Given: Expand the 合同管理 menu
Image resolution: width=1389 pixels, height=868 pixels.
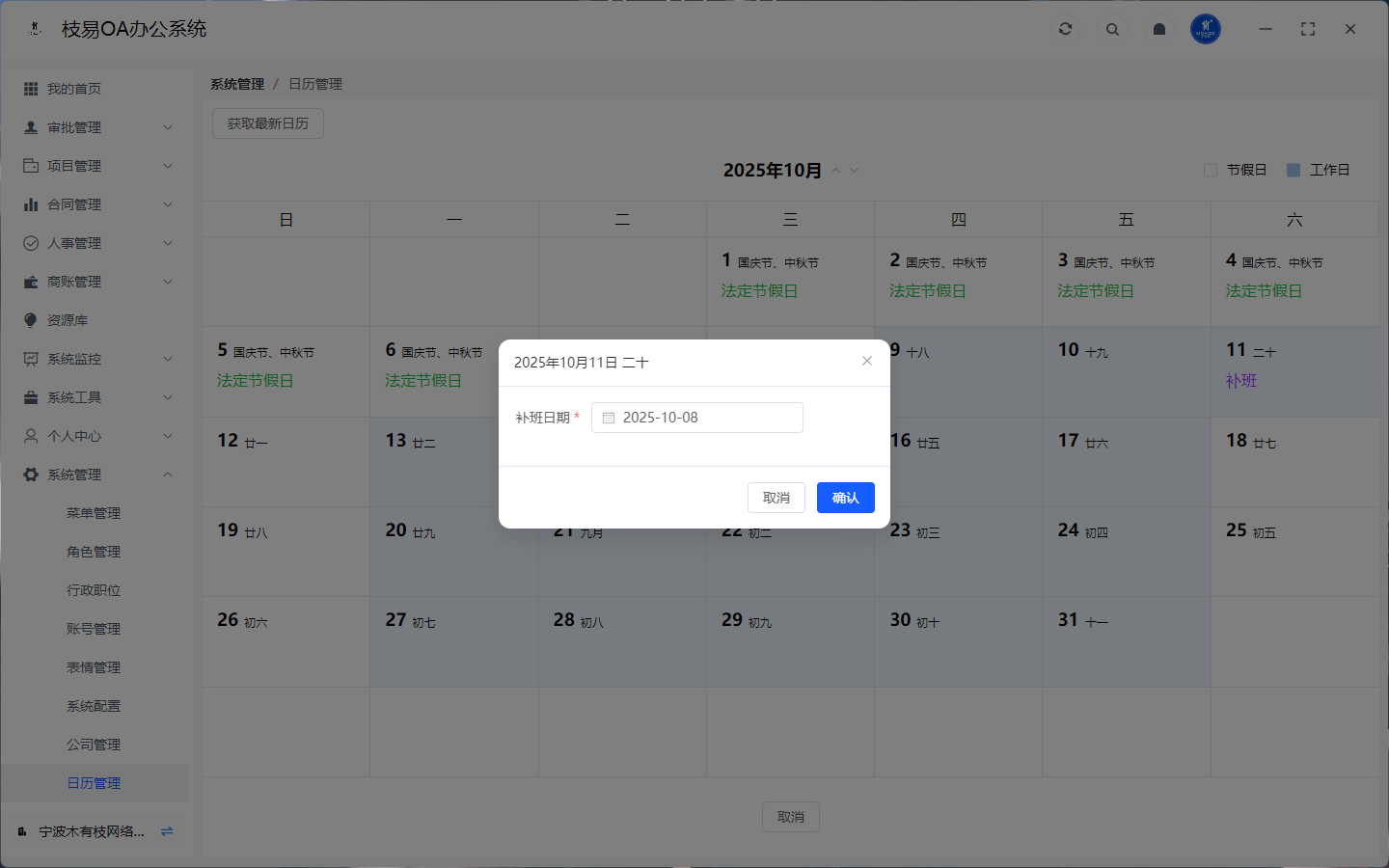Looking at the screenshot, I should (96, 204).
